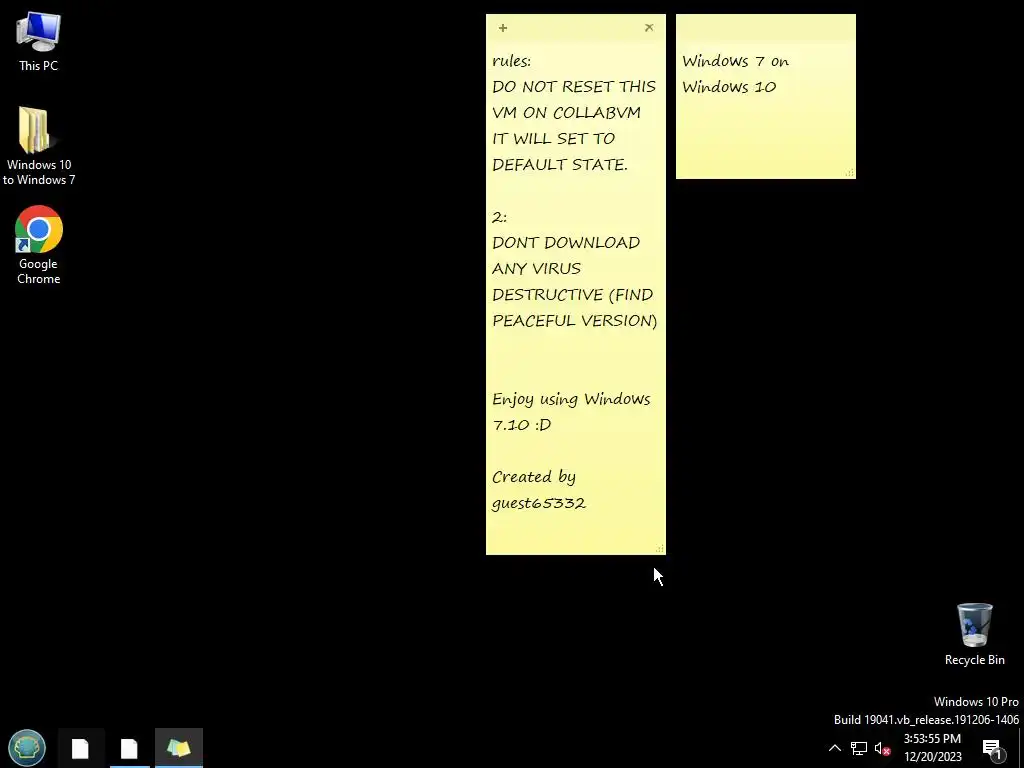Image resolution: width=1024 pixels, height=768 pixels.
Task: Open the Action Center notification icon
Action: pos(992,748)
